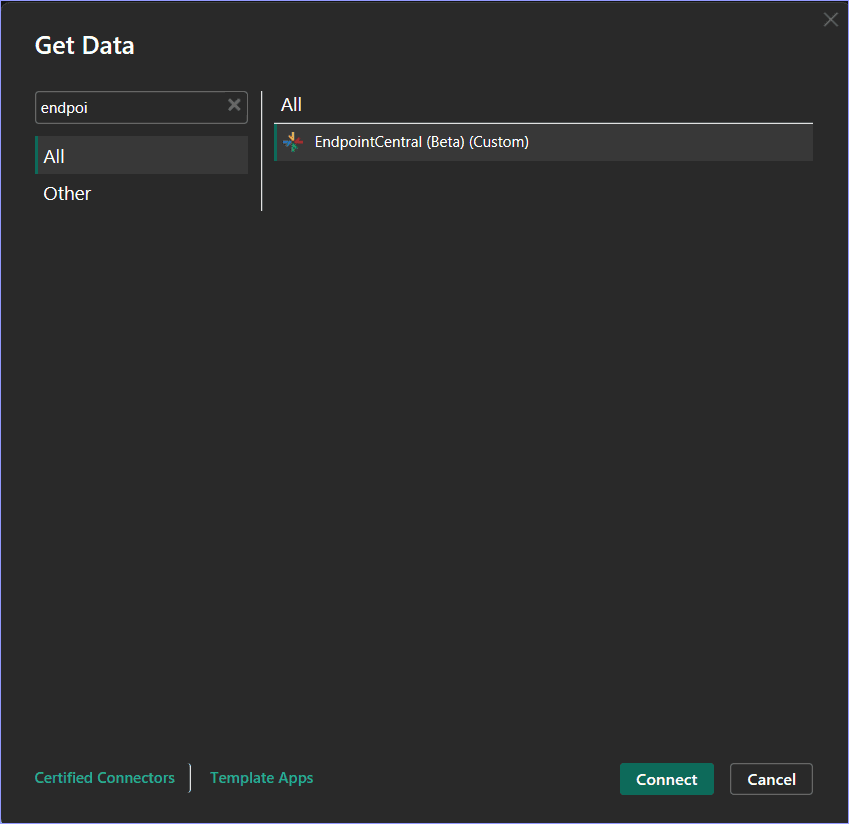The width and height of the screenshot is (849, 824).
Task: Confirm connector choice via Connect
Action: pos(666,779)
